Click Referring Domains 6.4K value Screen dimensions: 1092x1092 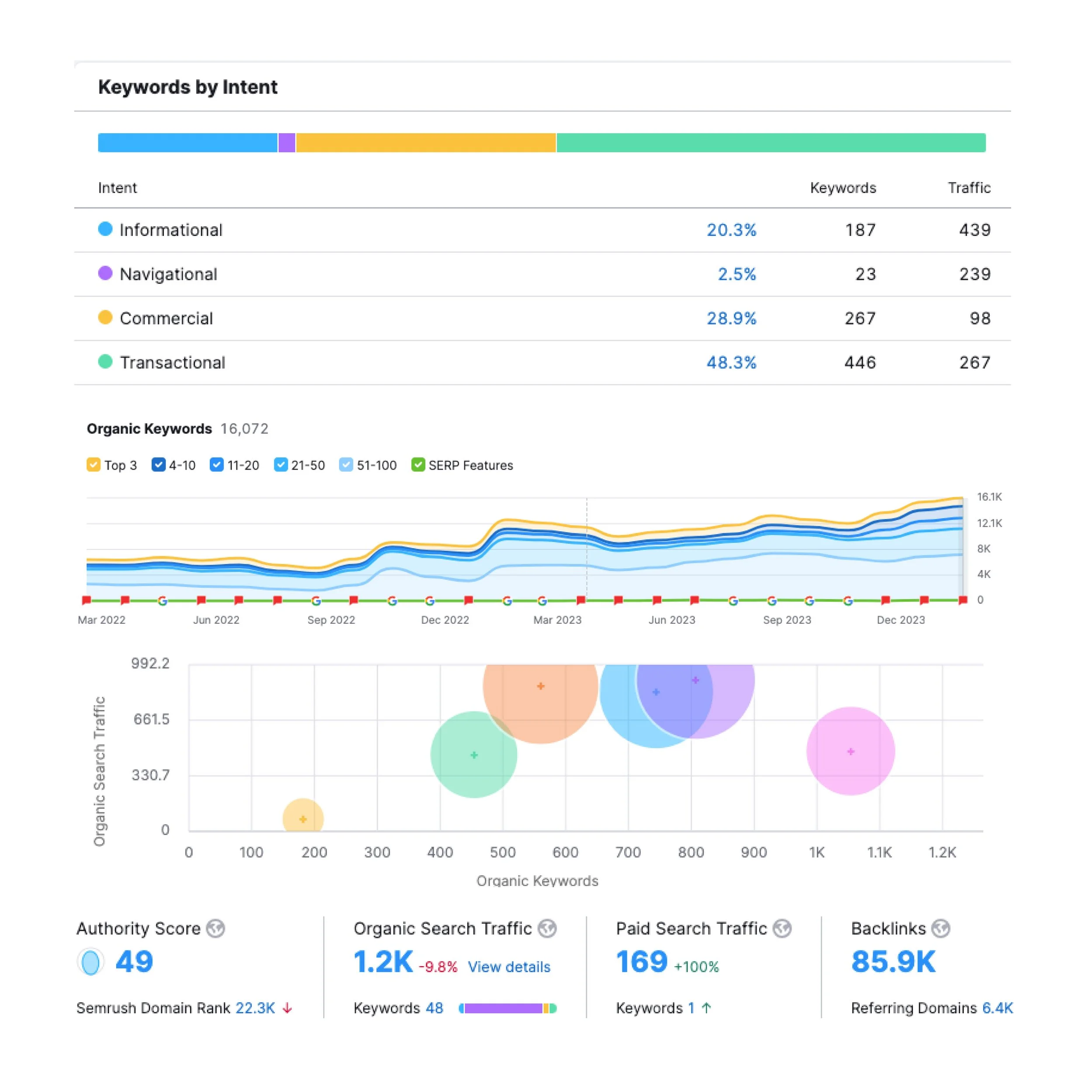(997, 1008)
